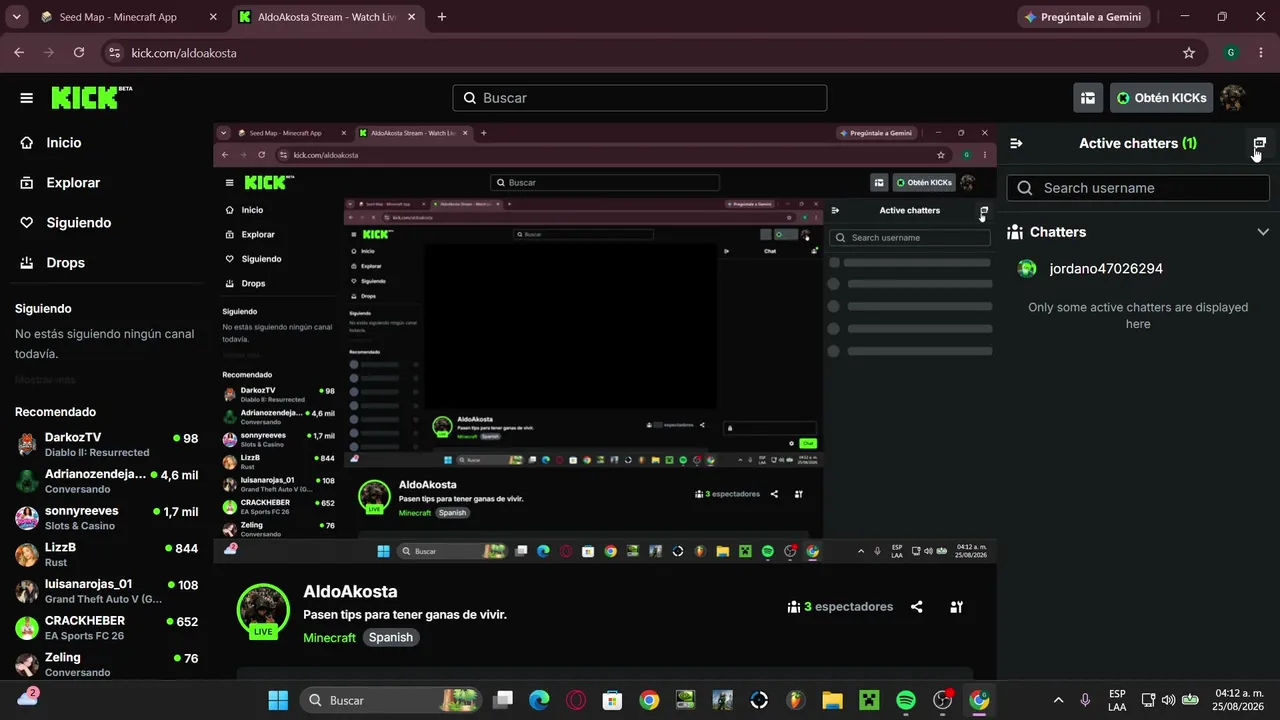This screenshot has width=1280, height=720.
Task: Click the ESP LAA language indicator
Action: pos(1117,700)
